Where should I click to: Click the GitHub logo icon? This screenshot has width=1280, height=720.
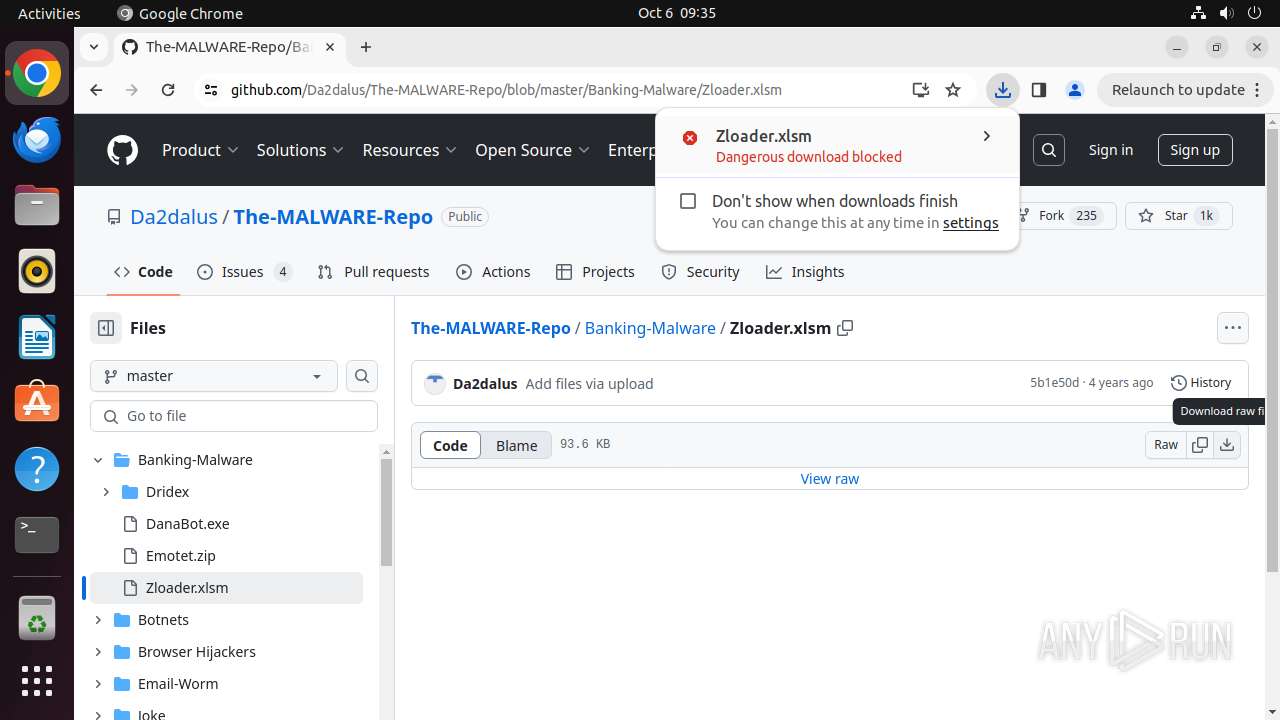click(x=122, y=150)
